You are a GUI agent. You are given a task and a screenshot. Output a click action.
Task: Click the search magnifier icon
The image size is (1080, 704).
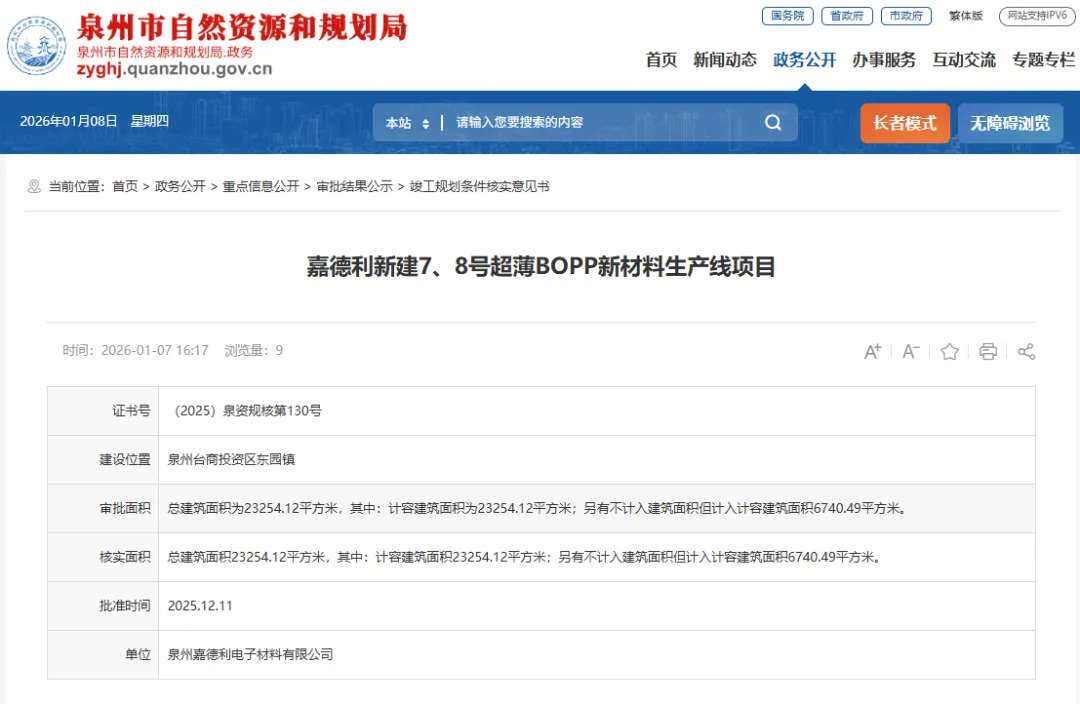coord(773,123)
